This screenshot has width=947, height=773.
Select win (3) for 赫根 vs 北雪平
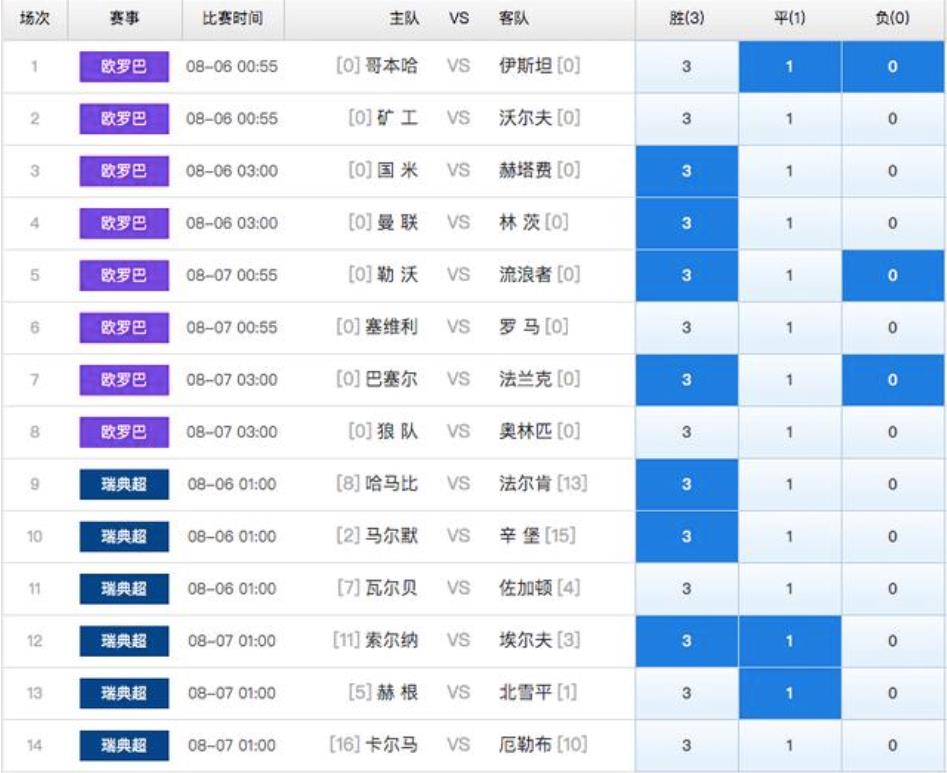687,693
